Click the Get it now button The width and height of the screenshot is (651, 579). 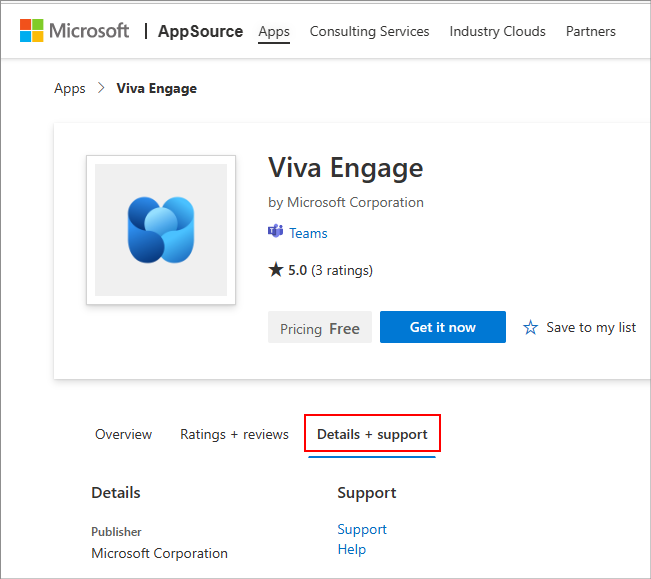(443, 327)
